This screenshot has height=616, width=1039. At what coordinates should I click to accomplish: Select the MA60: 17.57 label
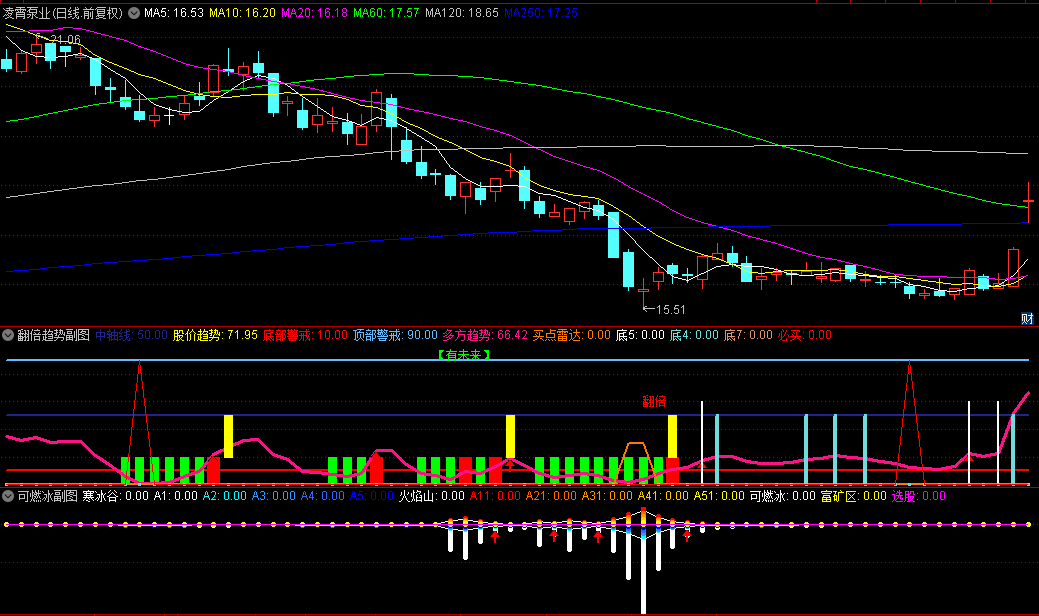click(386, 13)
